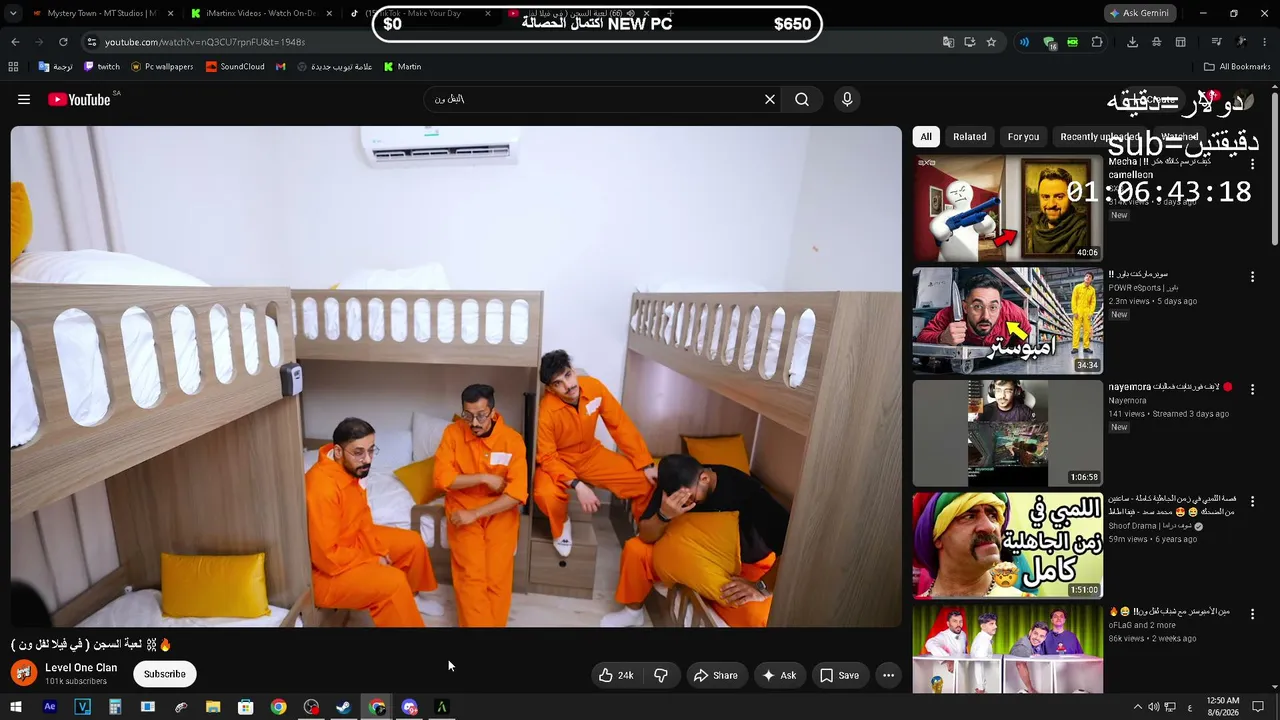Screen dimensions: 1280x720
Task: Reload the current page
Action: [63, 42]
